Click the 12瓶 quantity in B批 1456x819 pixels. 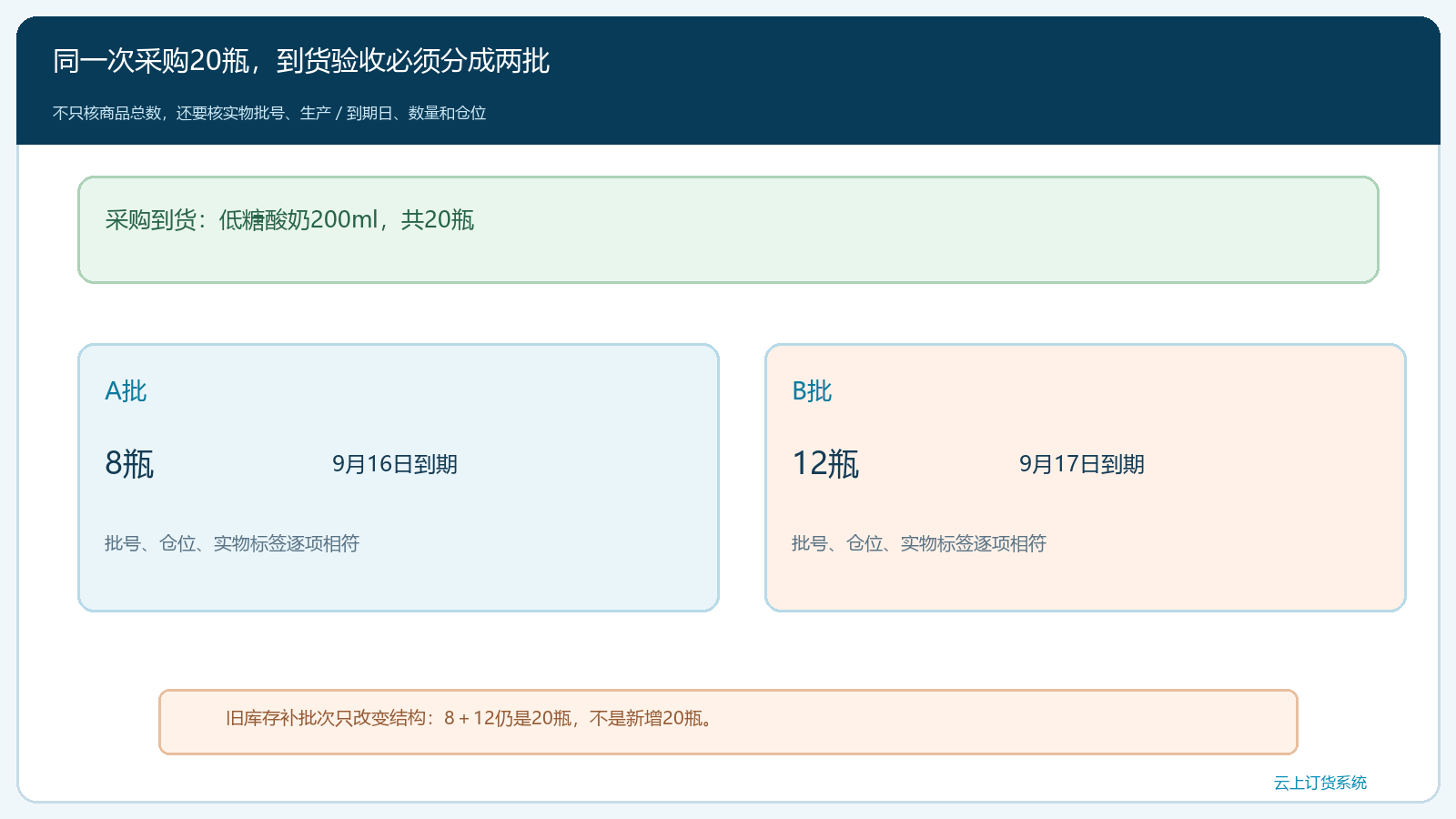[825, 464]
